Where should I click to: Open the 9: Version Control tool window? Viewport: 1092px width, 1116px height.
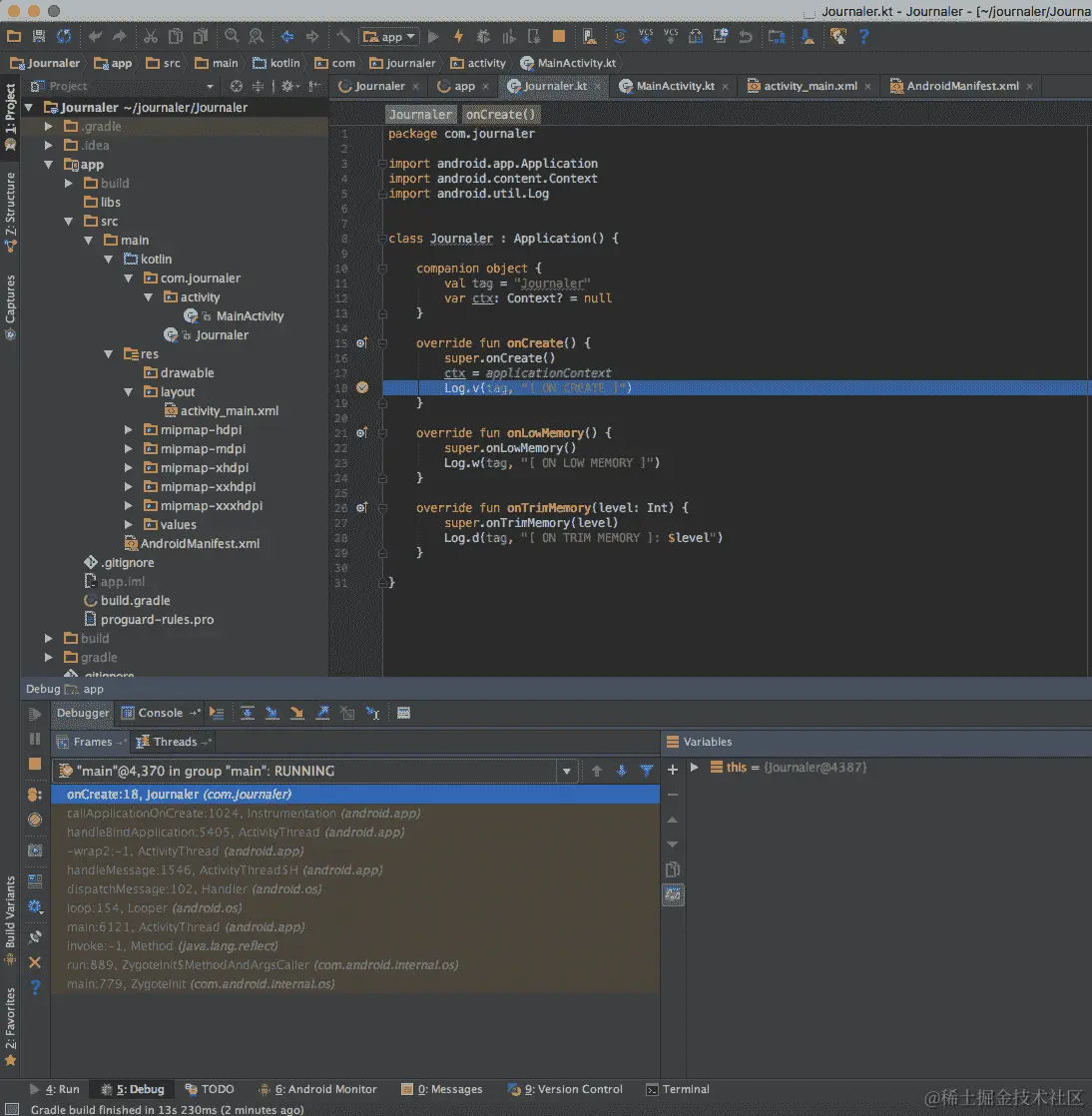(x=565, y=1089)
